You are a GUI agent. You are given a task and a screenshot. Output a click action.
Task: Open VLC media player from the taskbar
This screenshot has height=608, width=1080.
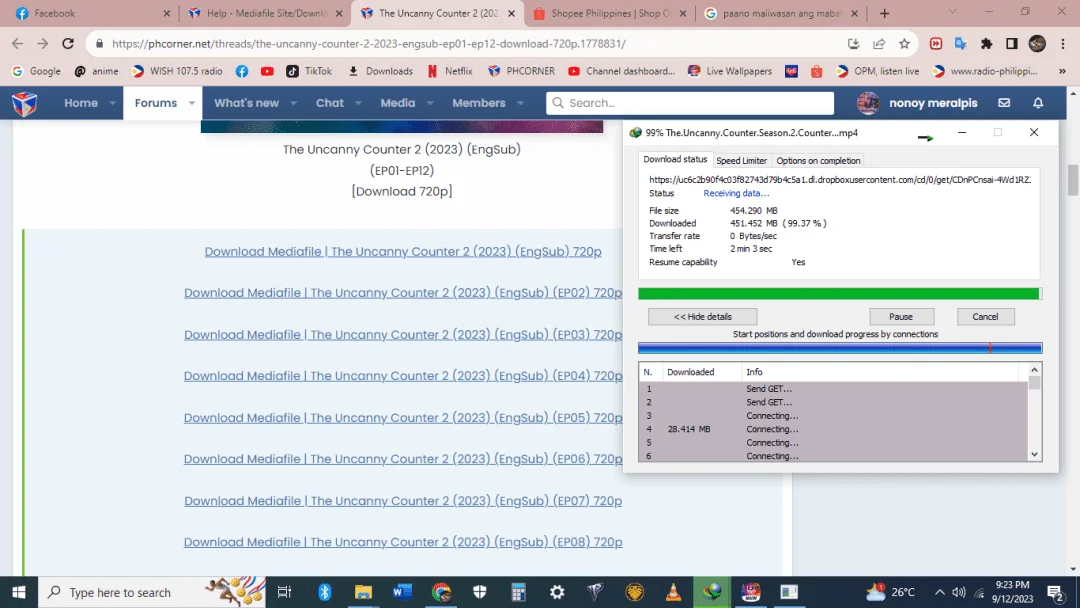pos(673,592)
